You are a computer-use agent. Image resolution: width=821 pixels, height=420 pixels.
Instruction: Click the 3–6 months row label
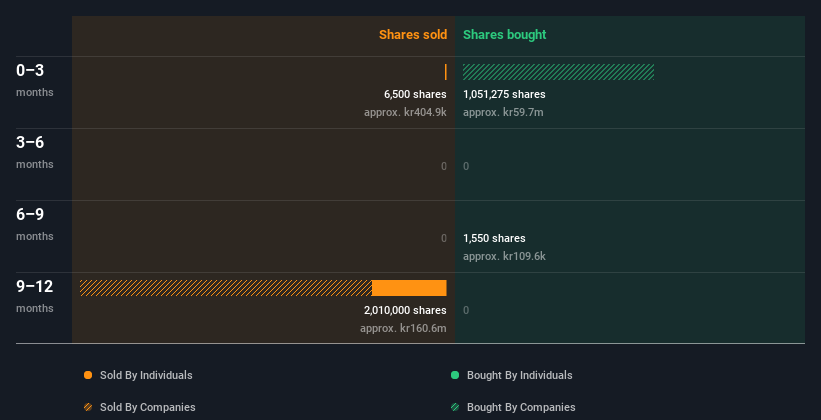point(35,152)
